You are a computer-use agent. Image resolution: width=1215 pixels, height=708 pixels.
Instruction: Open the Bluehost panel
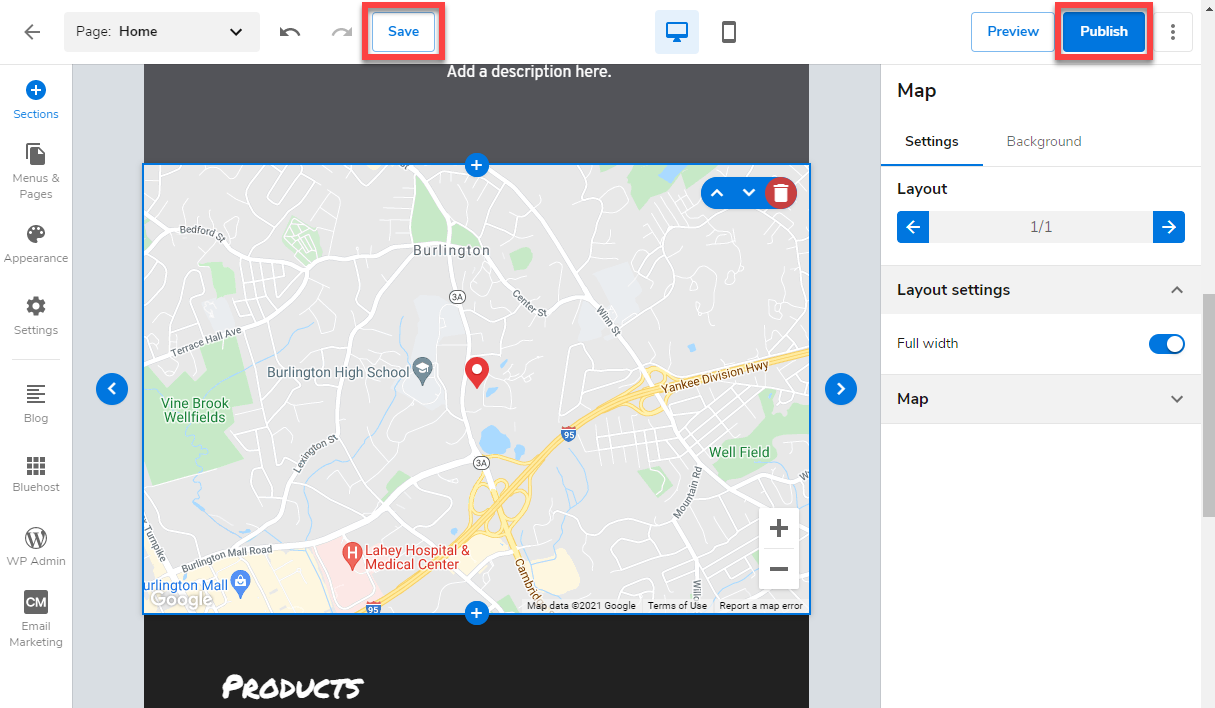[36, 474]
